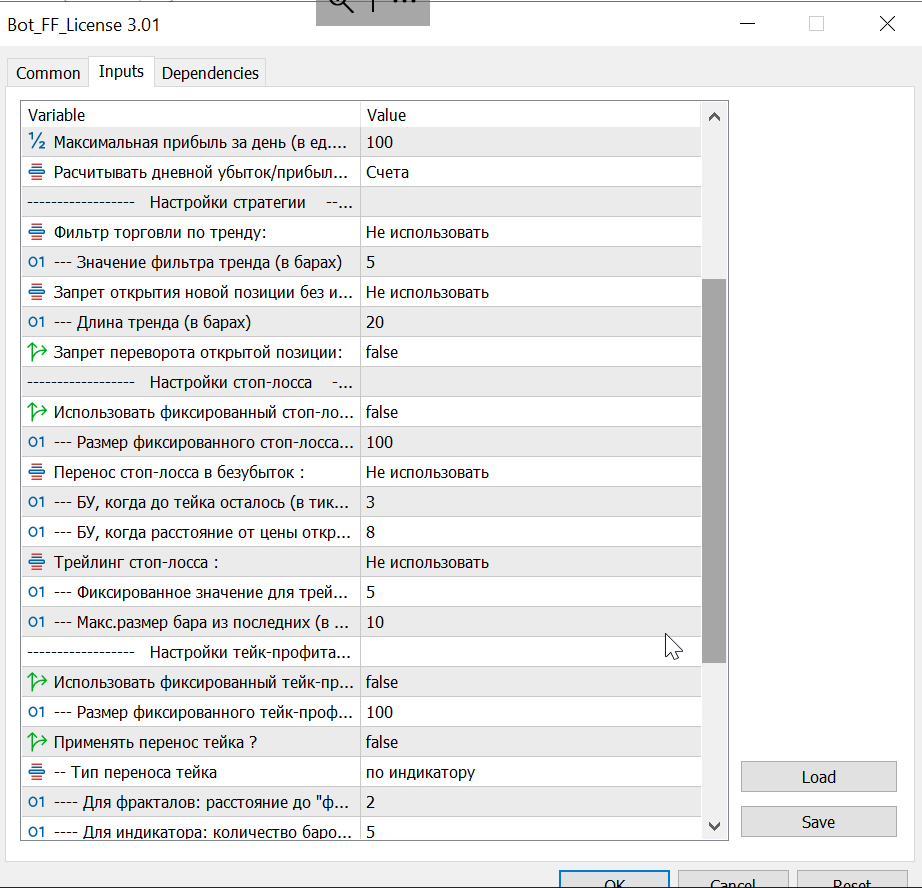This screenshot has height=888, width=922.
Task: Open the 'по индикатору' value dropdown
Action: tap(530, 772)
